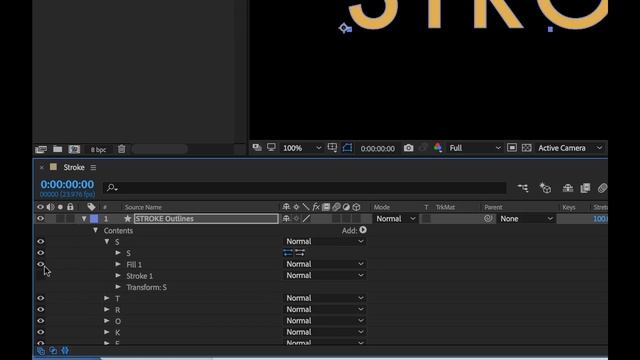Click the fx effects switch column header
The image size is (640, 360).
tap(316, 207)
